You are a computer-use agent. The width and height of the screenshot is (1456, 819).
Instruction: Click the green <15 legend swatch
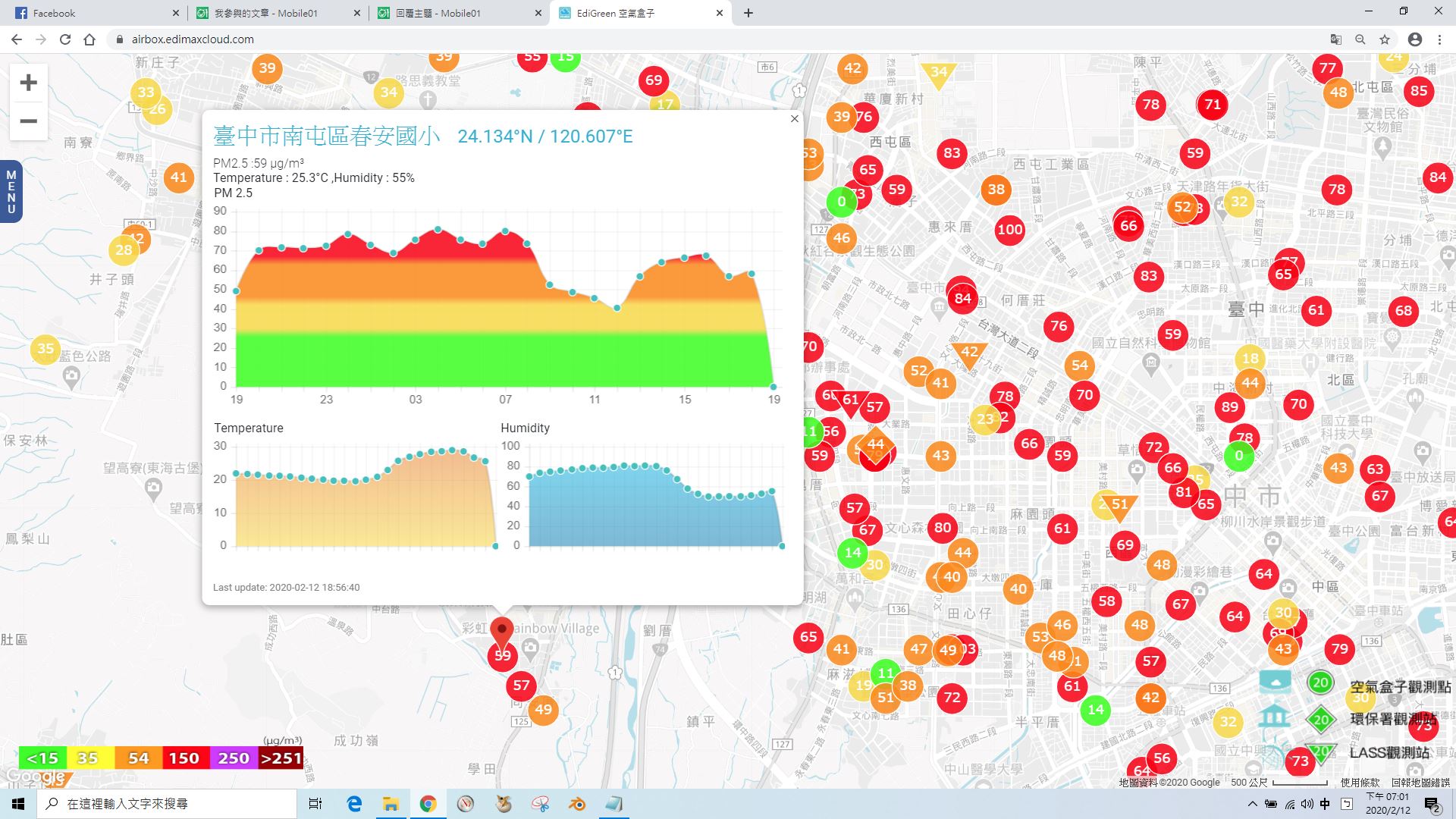click(x=42, y=758)
